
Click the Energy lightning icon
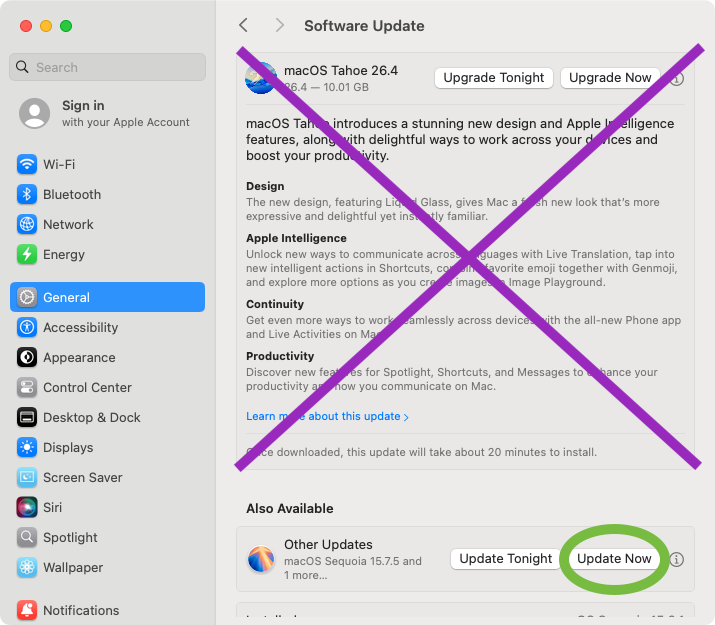27,254
